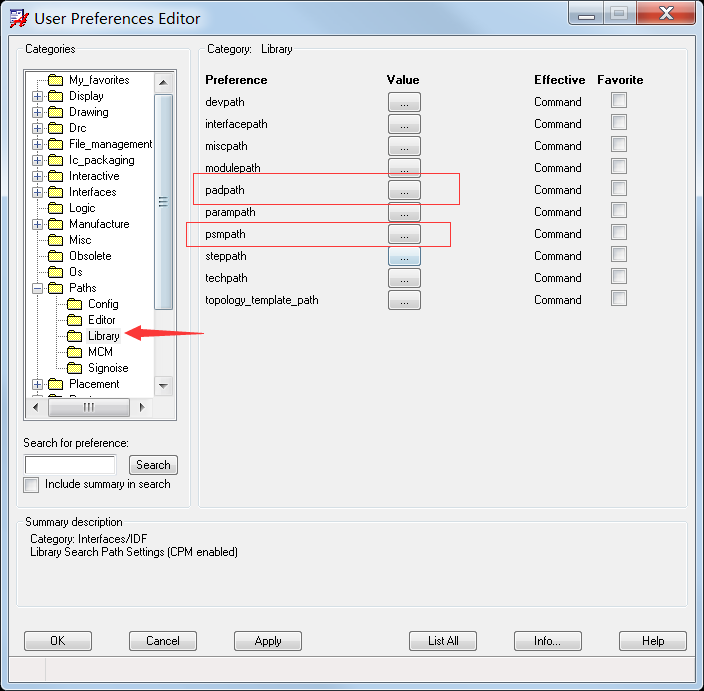Mark psmpath as a favorite
The image size is (704, 691).
click(619, 232)
